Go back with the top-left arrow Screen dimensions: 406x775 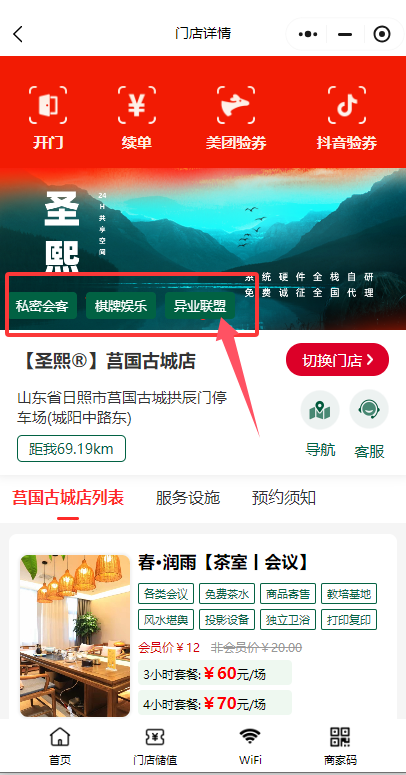(x=18, y=34)
